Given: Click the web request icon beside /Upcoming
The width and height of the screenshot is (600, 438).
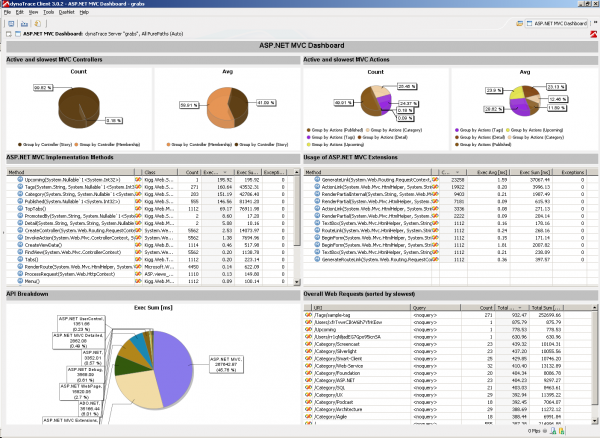Looking at the screenshot, I should coord(308,330).
